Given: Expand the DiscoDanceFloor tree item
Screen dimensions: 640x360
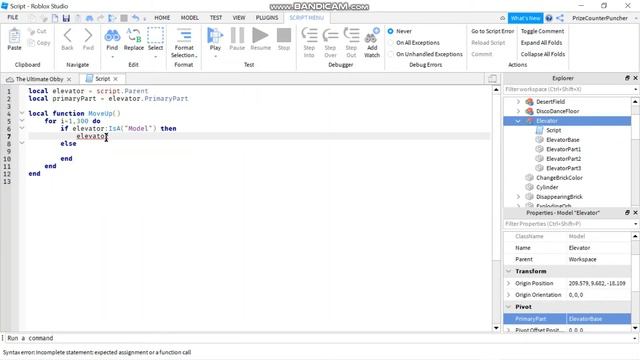Looking at the screenshot, I should coord(518,111).
